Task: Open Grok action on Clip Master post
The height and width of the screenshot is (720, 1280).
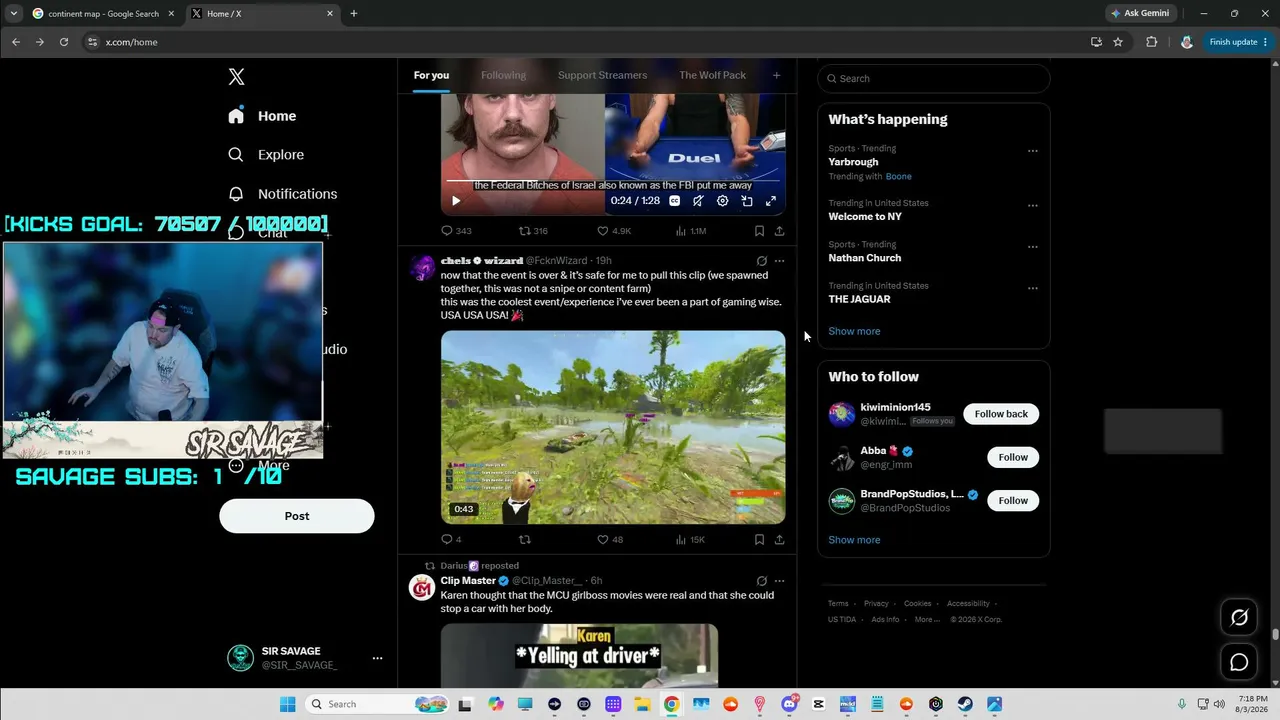Action: [x=762, y=581]
